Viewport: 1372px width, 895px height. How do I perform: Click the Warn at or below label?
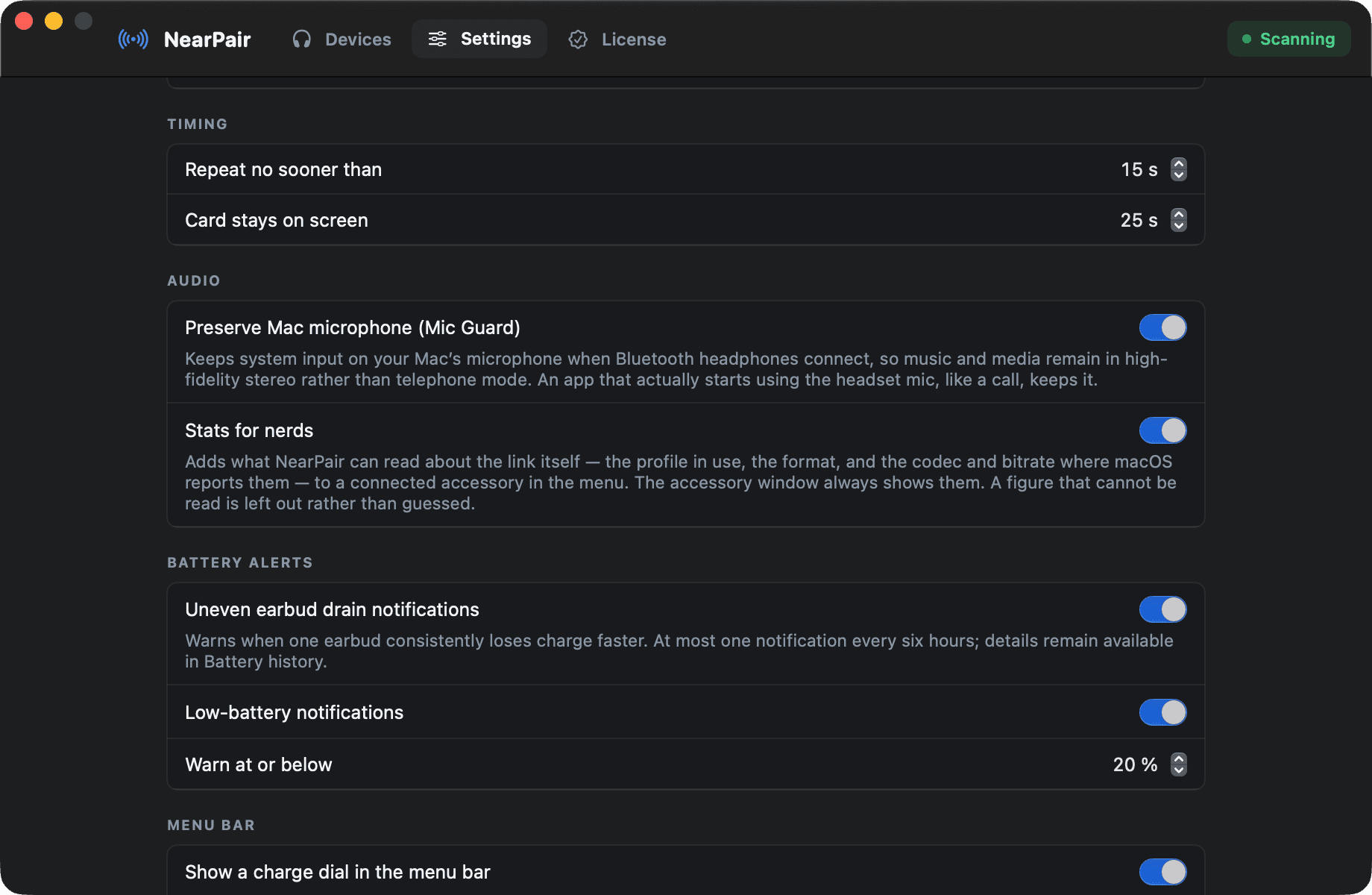pos(259,764)
